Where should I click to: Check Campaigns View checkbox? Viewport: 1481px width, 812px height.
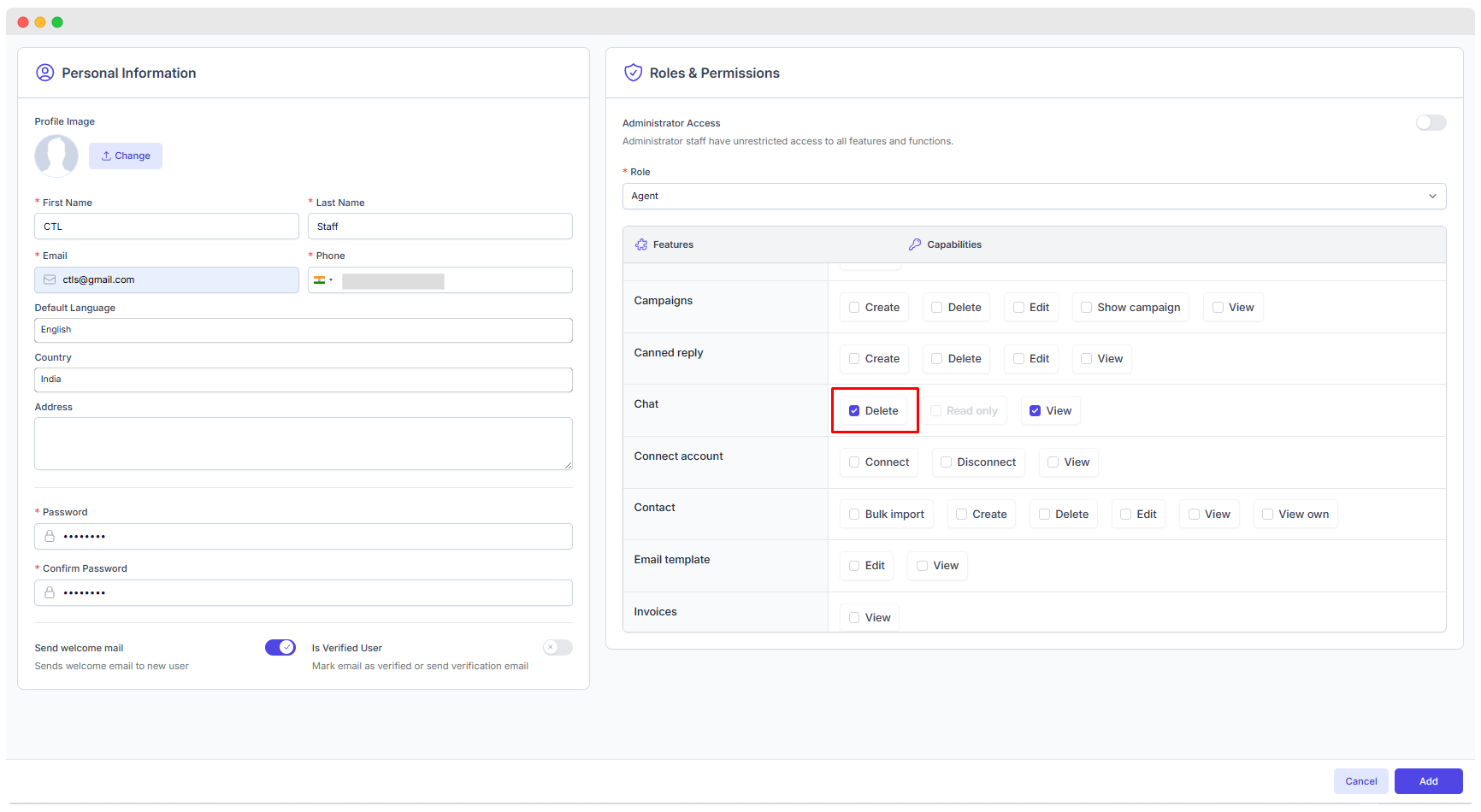1218,308
